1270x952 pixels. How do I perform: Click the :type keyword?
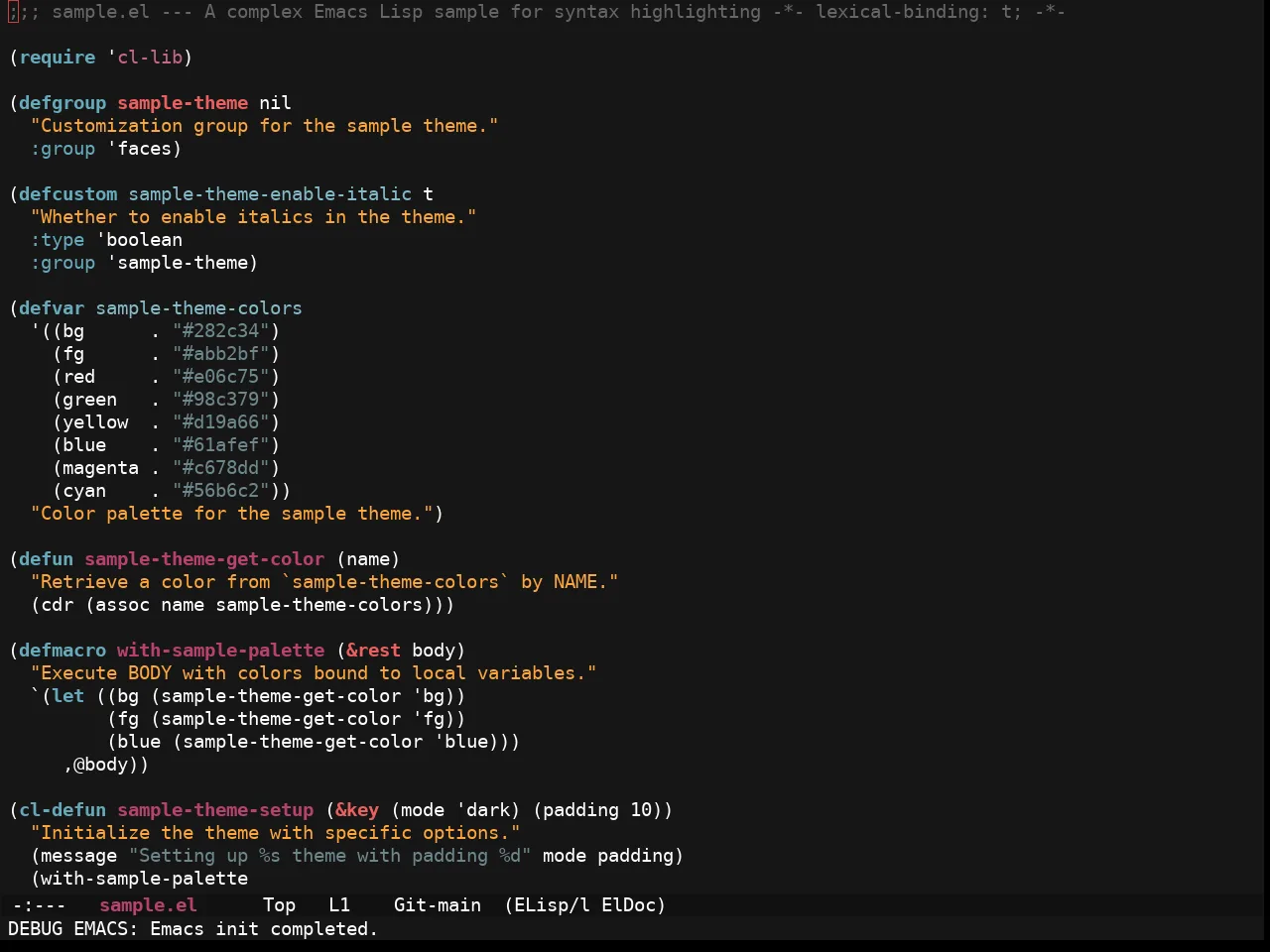58,240
